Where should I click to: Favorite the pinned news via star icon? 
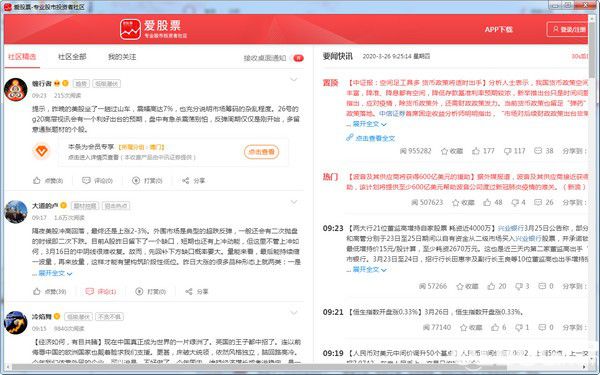(x=444, y=151)
